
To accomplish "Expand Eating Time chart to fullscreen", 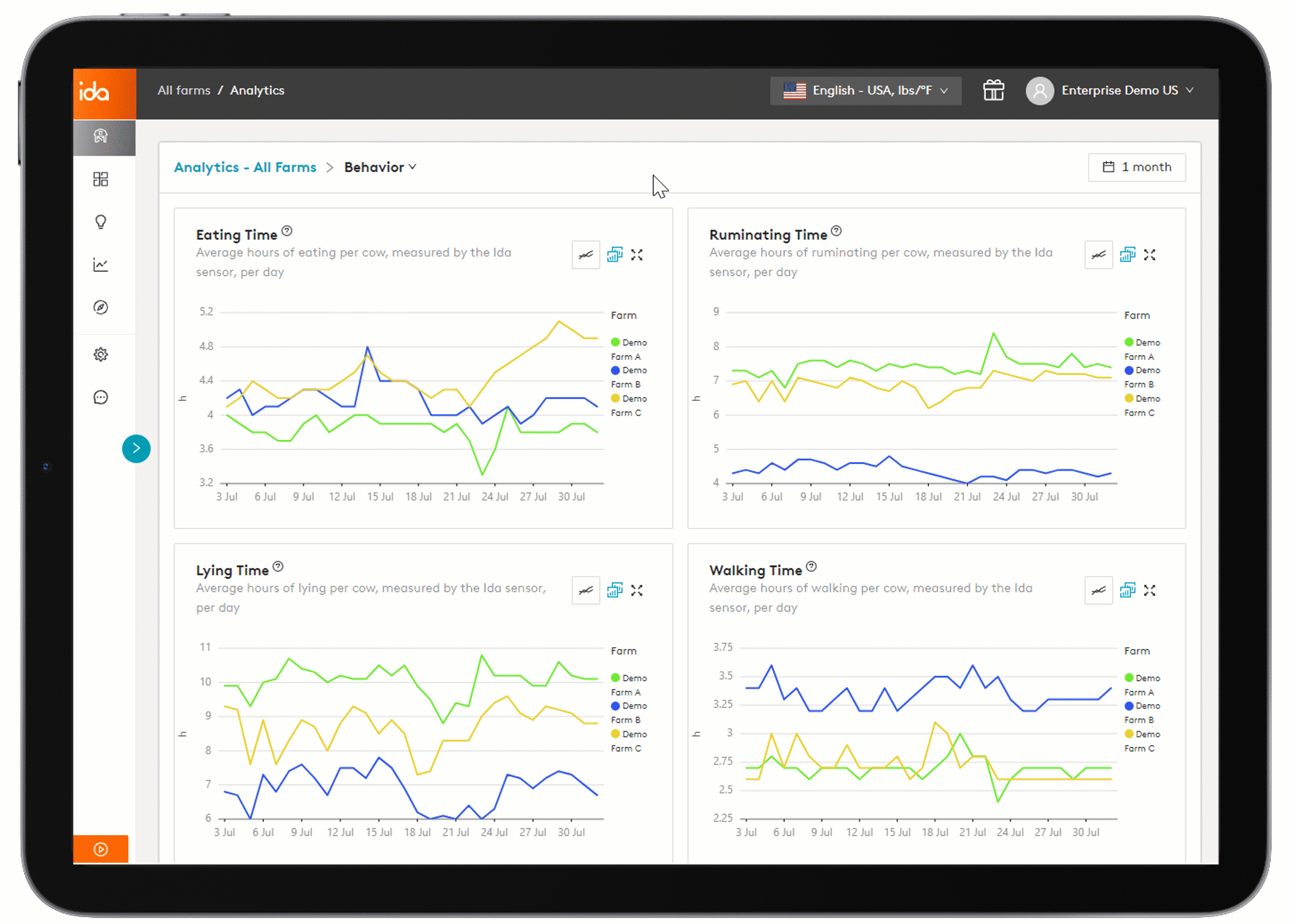I will 636,255.
